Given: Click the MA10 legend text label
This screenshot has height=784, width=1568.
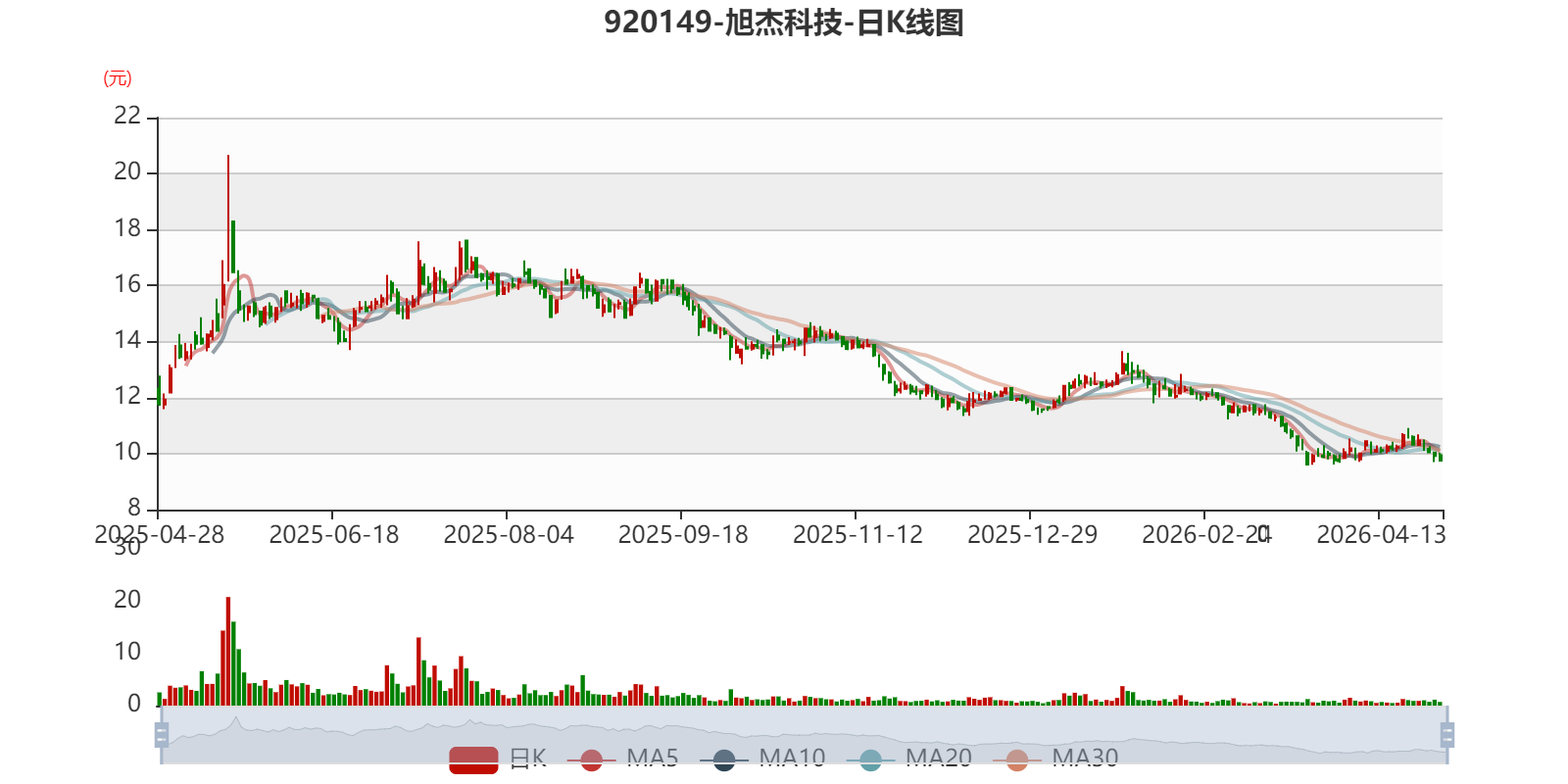Looking at the screenshot, I should pos(792,759).
